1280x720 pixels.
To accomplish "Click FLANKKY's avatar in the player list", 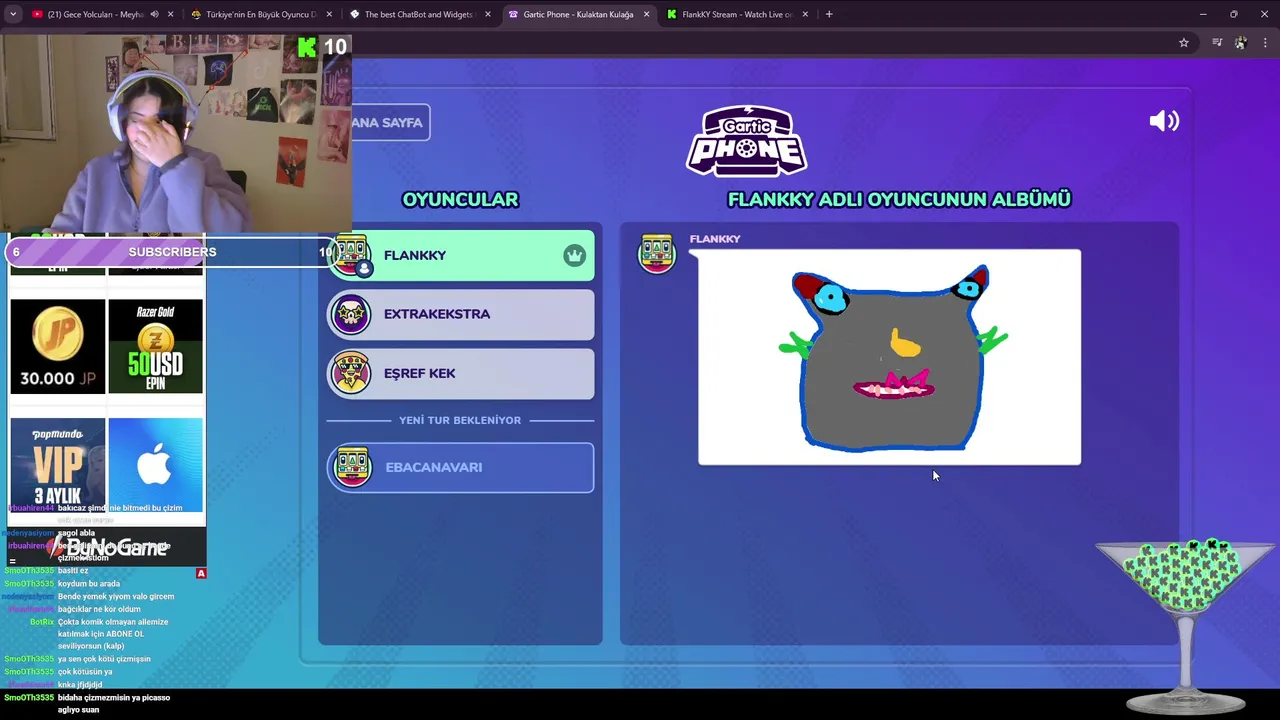I will [351, 255].
